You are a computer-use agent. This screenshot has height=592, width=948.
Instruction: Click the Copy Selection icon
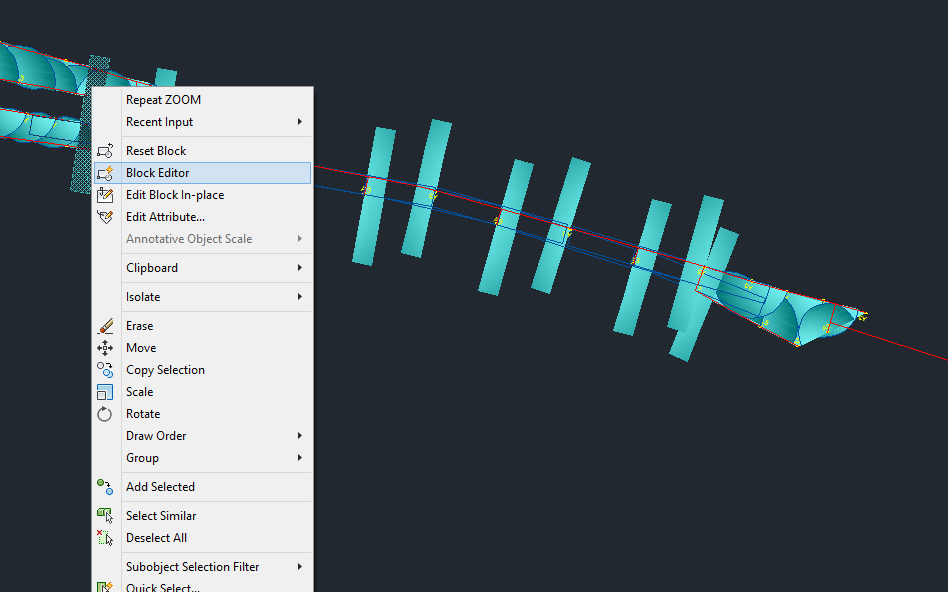click(x=105, y=370)
